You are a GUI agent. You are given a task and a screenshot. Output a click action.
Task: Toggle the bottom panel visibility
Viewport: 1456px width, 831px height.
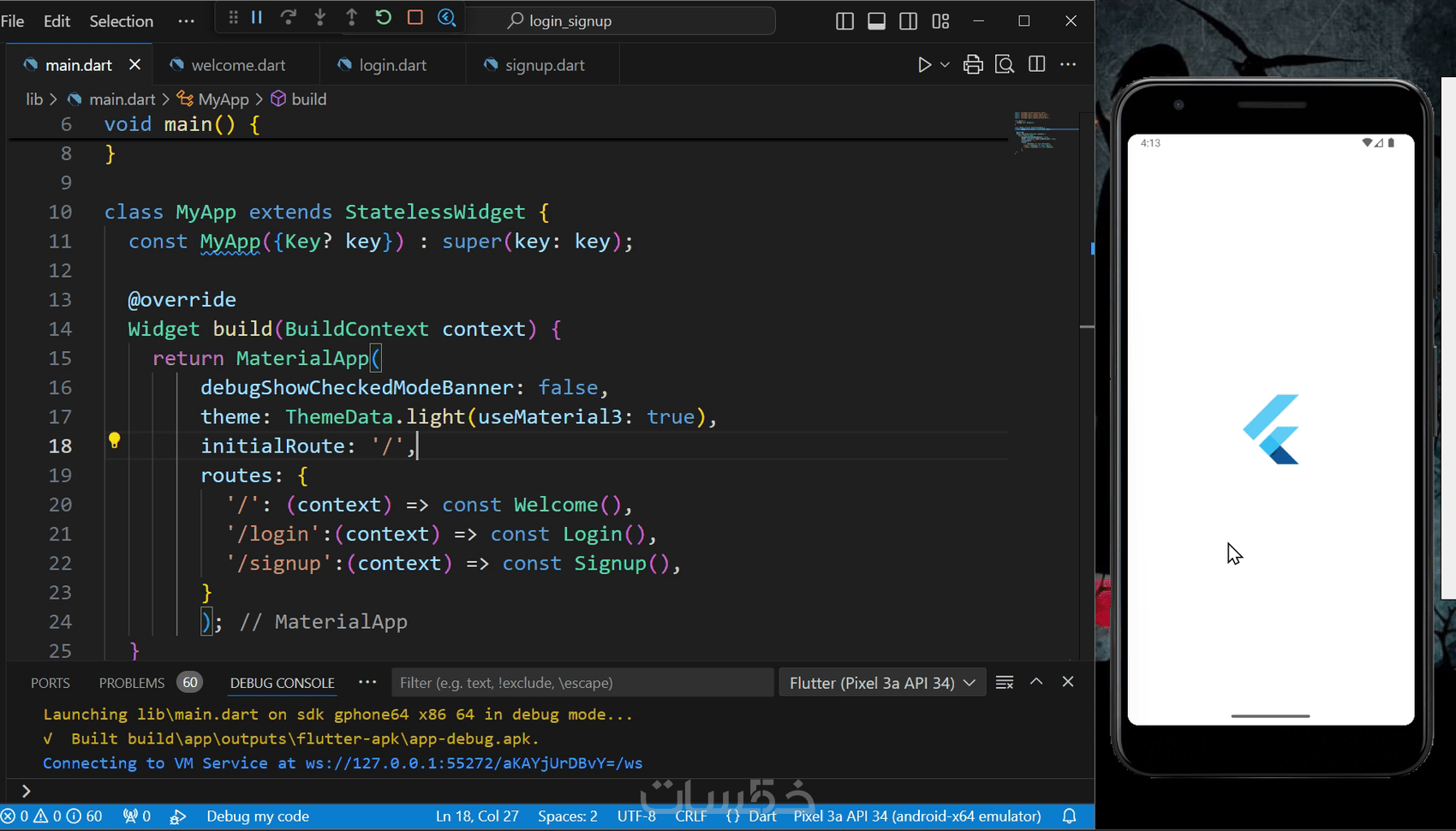click(876, 21)
